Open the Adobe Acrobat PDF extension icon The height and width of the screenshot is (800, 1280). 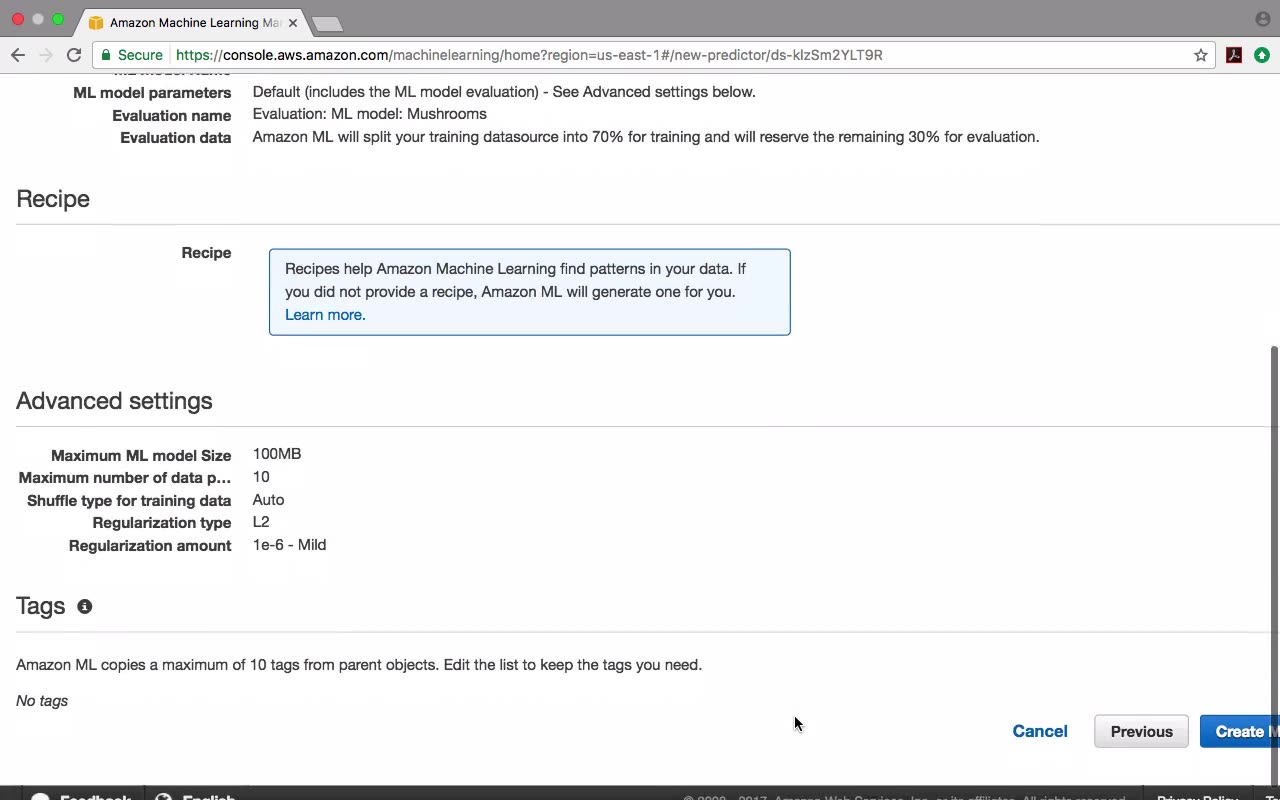click(1234, 55)
